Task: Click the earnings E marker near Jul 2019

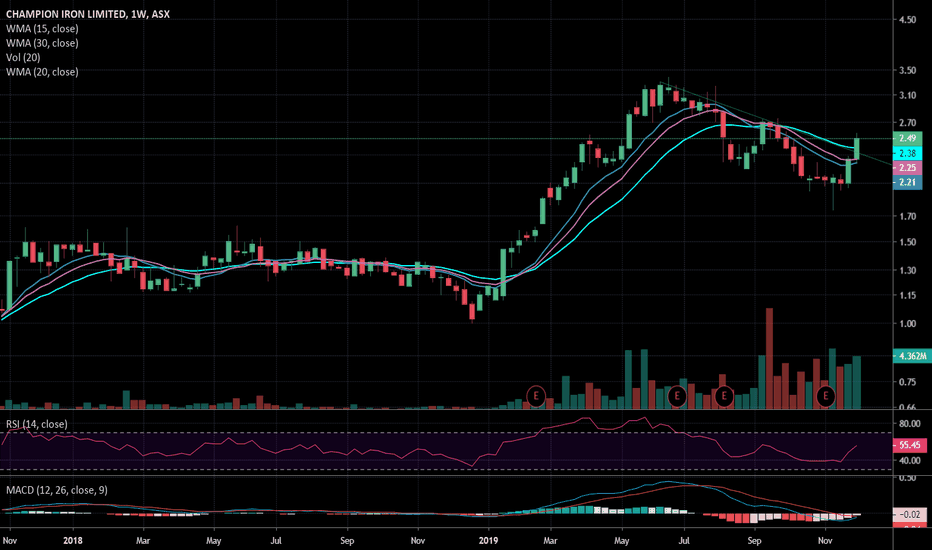Action: [676, 396]
